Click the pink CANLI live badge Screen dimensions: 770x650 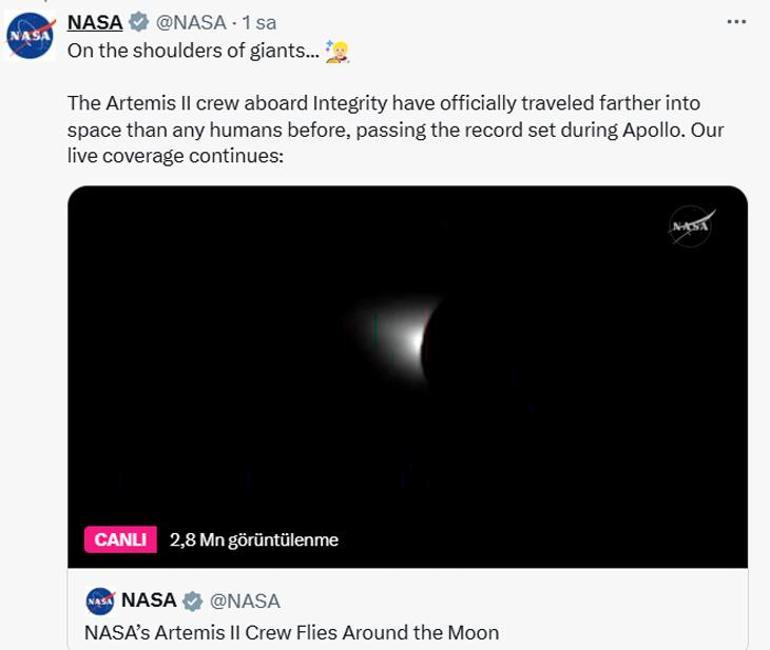(x=120, y=540)
